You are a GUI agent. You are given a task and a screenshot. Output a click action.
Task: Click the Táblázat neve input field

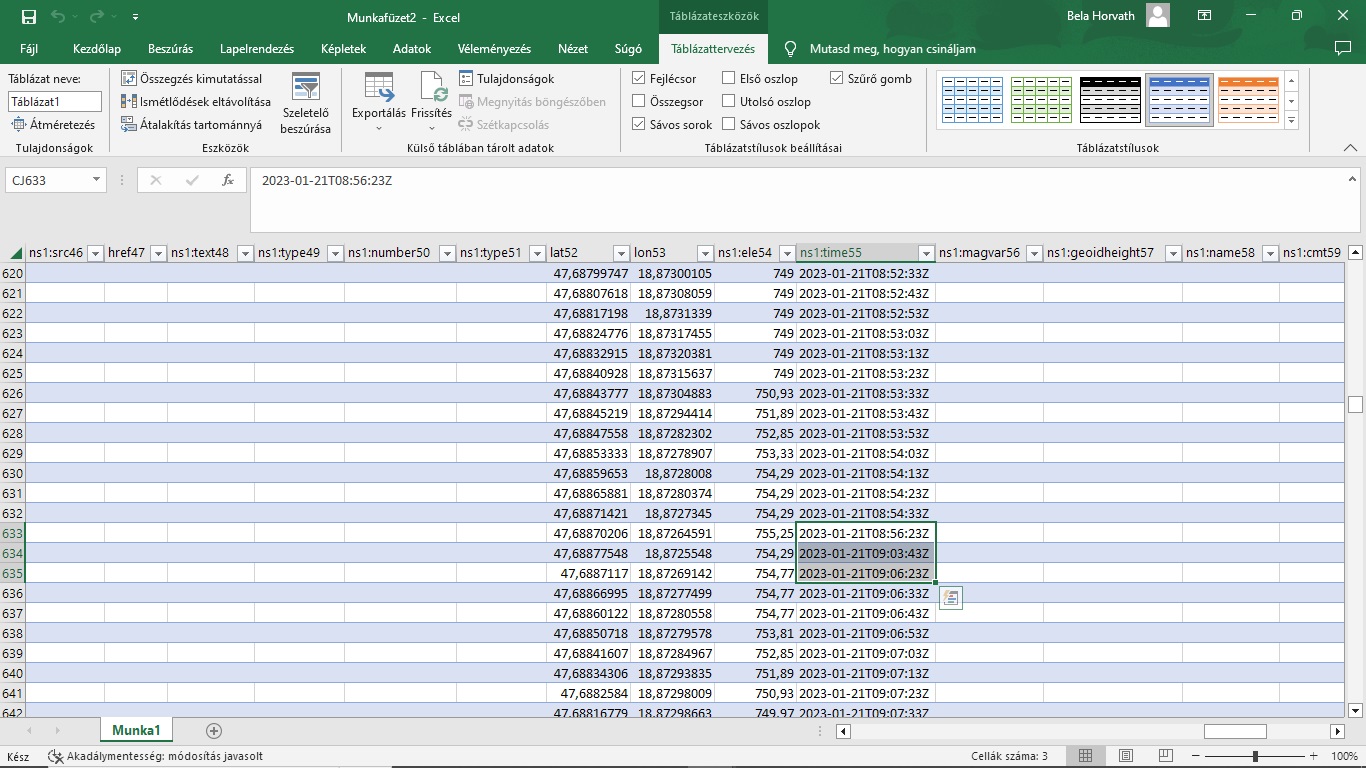coord(55,101)
